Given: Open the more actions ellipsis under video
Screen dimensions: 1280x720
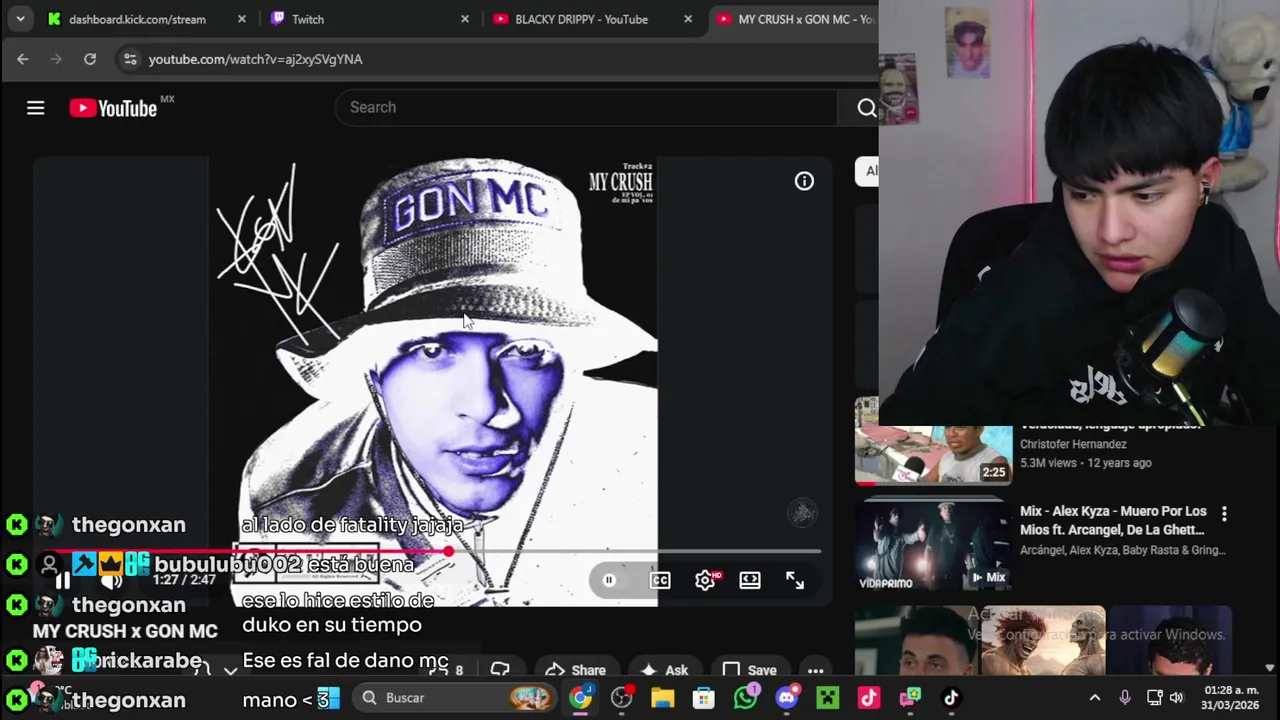Looking at the screenshot, I should (x=815, y=671).
